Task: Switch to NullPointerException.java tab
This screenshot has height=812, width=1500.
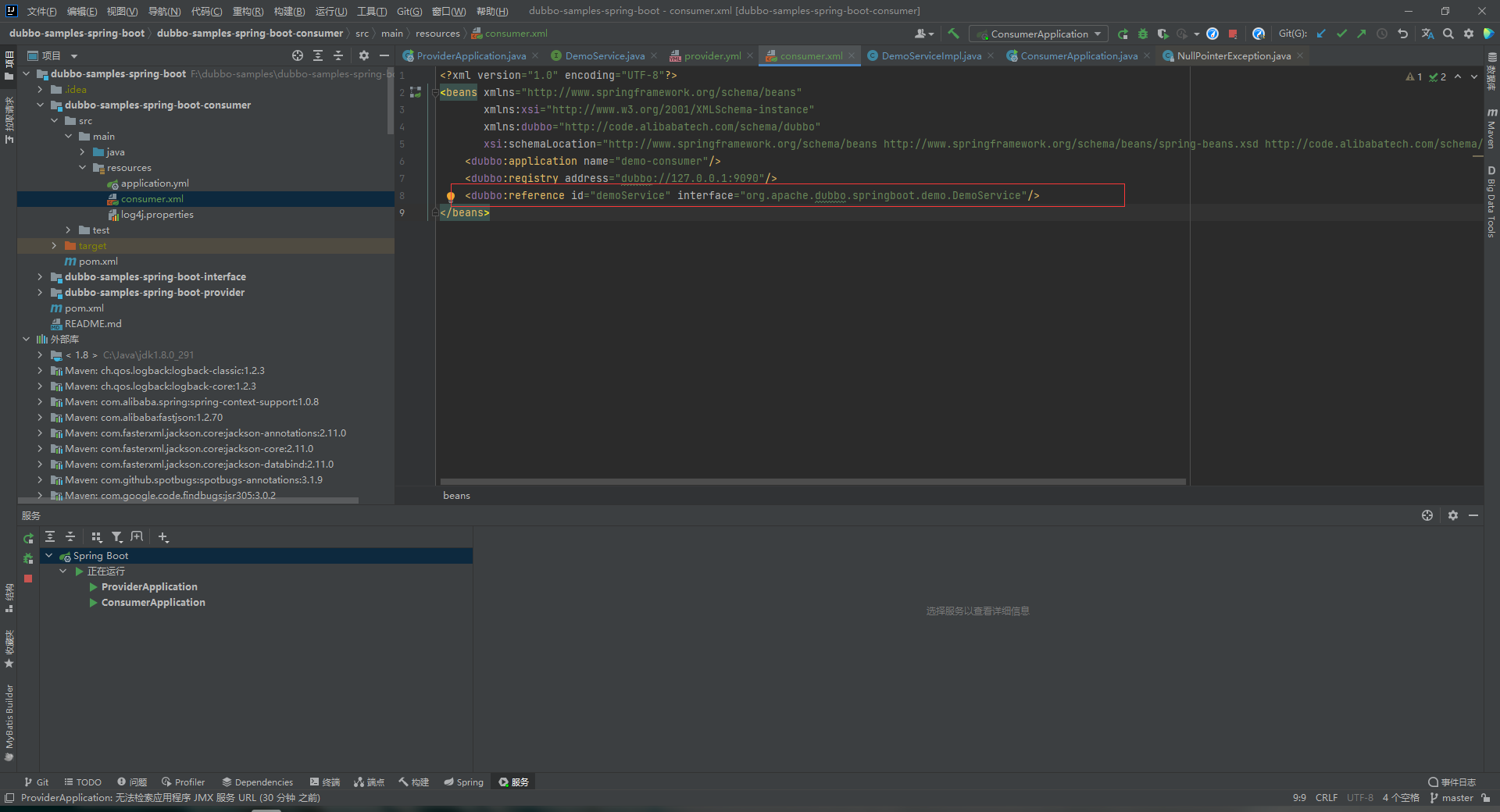Action: coord(1234,55)
